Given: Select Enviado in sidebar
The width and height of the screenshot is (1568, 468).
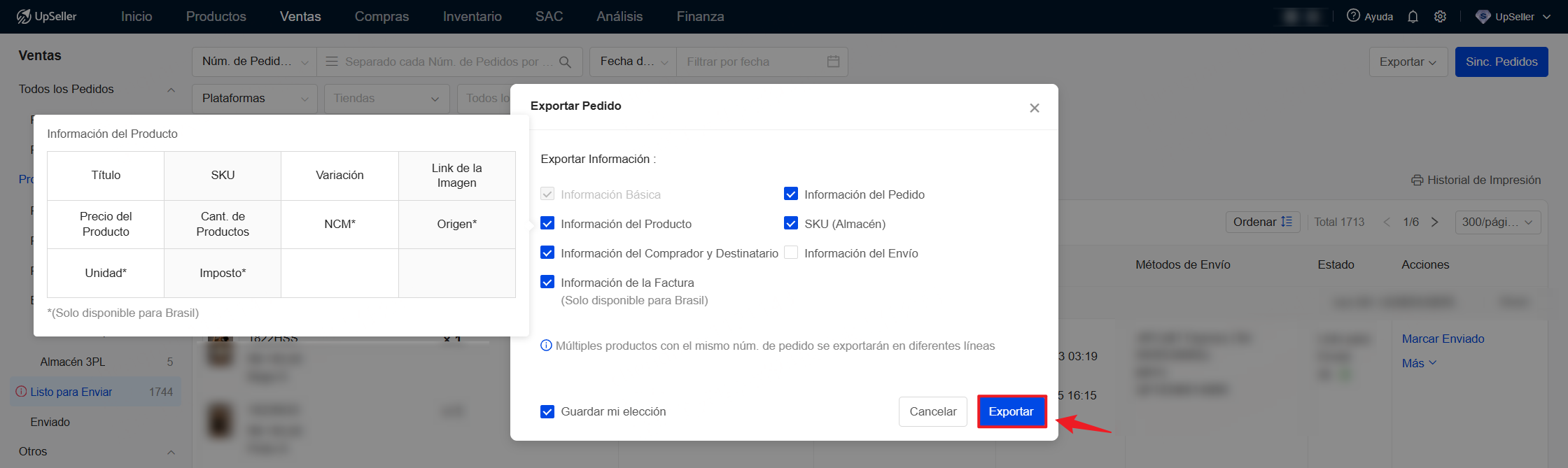Looking at the screenshot, I should pyautogui.click(x=50, y=422).
